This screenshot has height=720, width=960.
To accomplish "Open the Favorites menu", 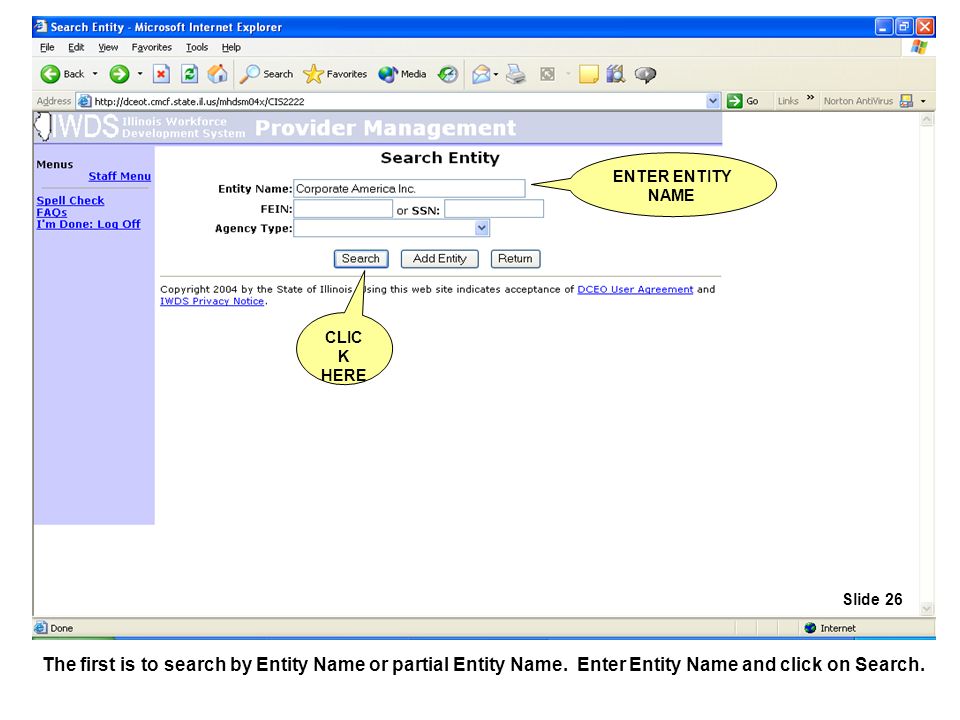I will click(x=152, y=47).
